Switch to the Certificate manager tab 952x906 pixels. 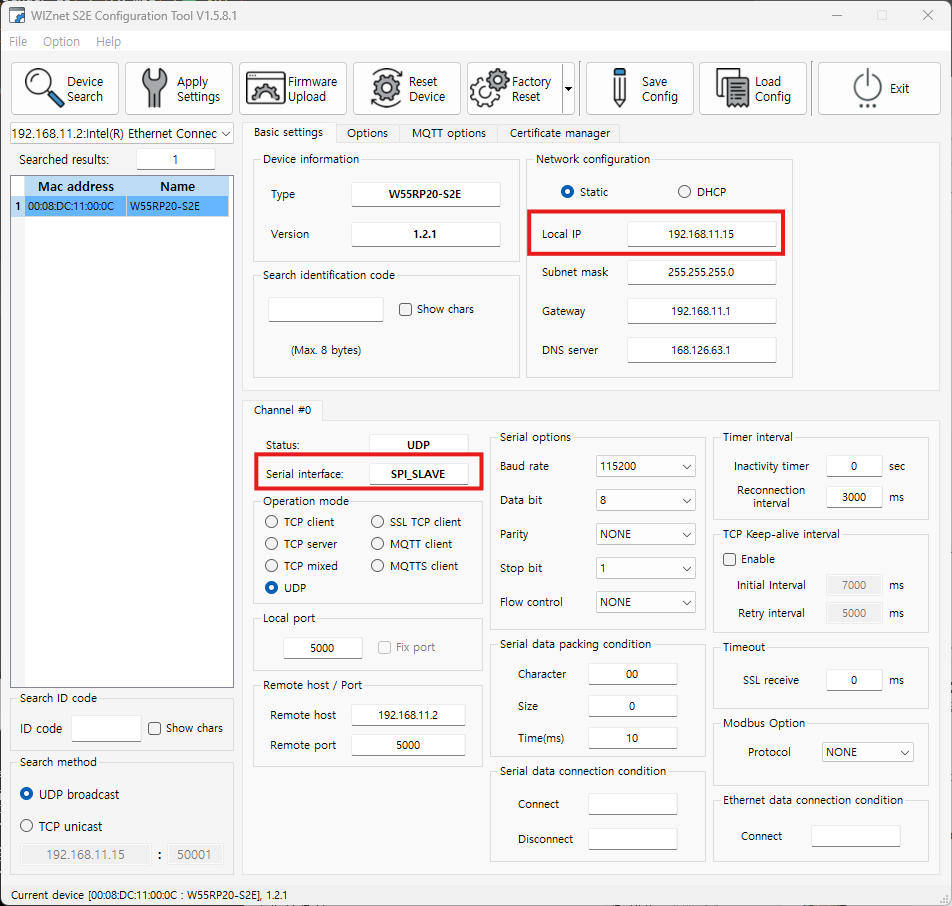(x=559, y=133)
